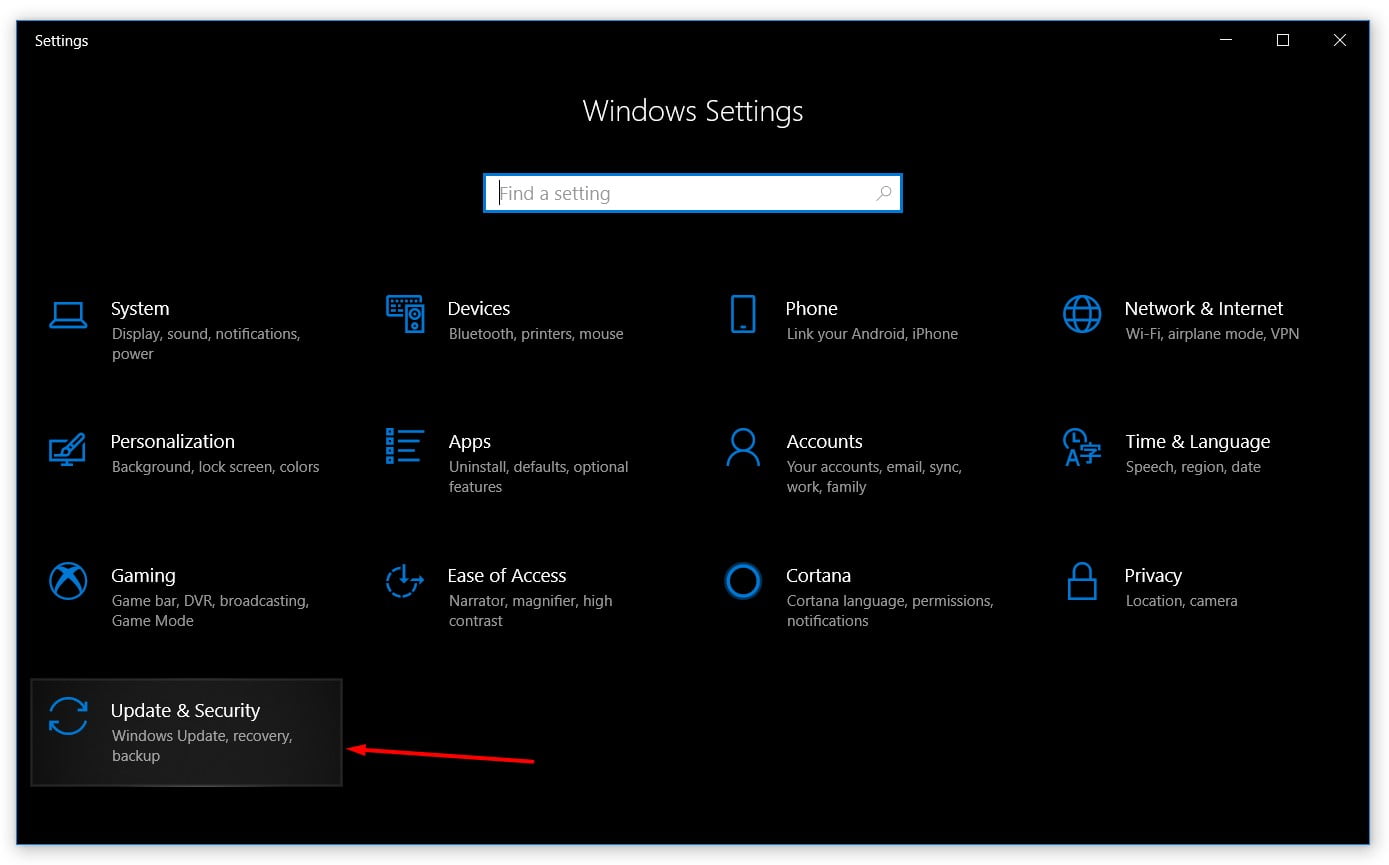Open the Privacy title
1389x865 pixels.
1153,576
